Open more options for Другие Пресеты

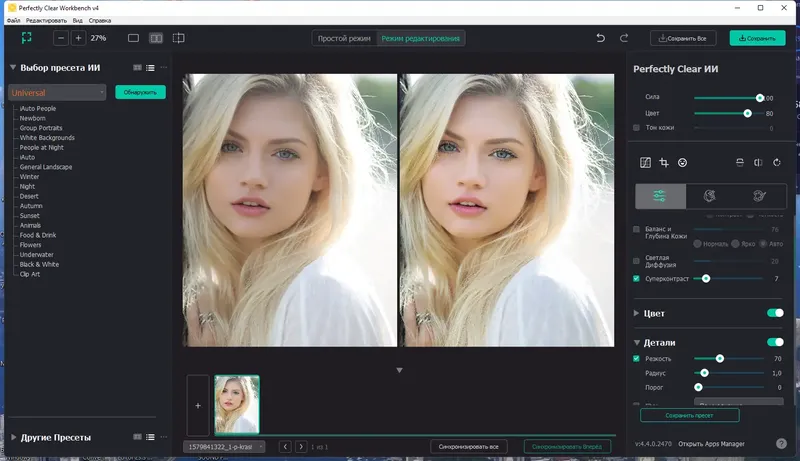[164, 437]
